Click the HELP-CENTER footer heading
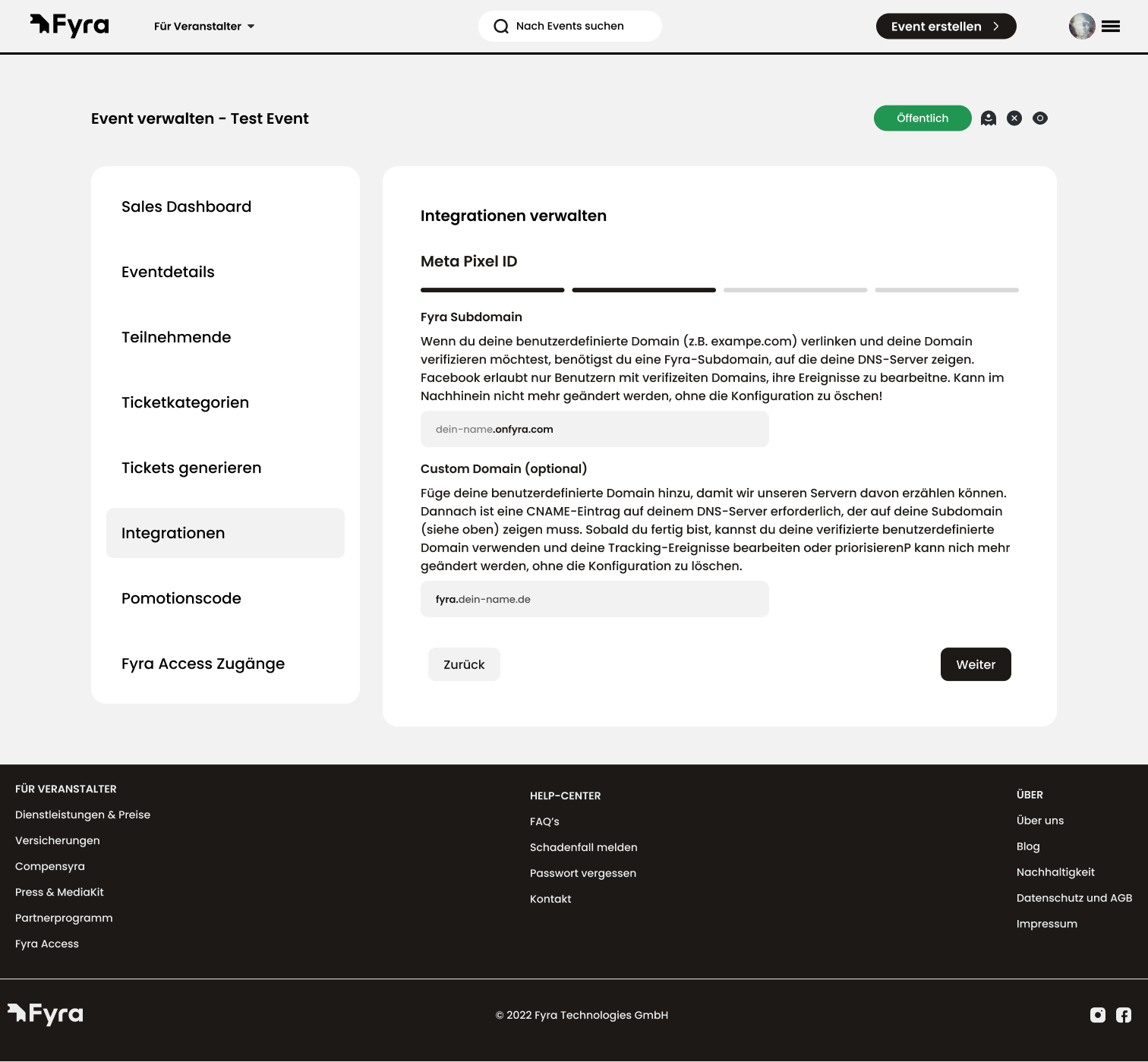This screenshot has height=1062, width=1148. [x=565, y=796]
